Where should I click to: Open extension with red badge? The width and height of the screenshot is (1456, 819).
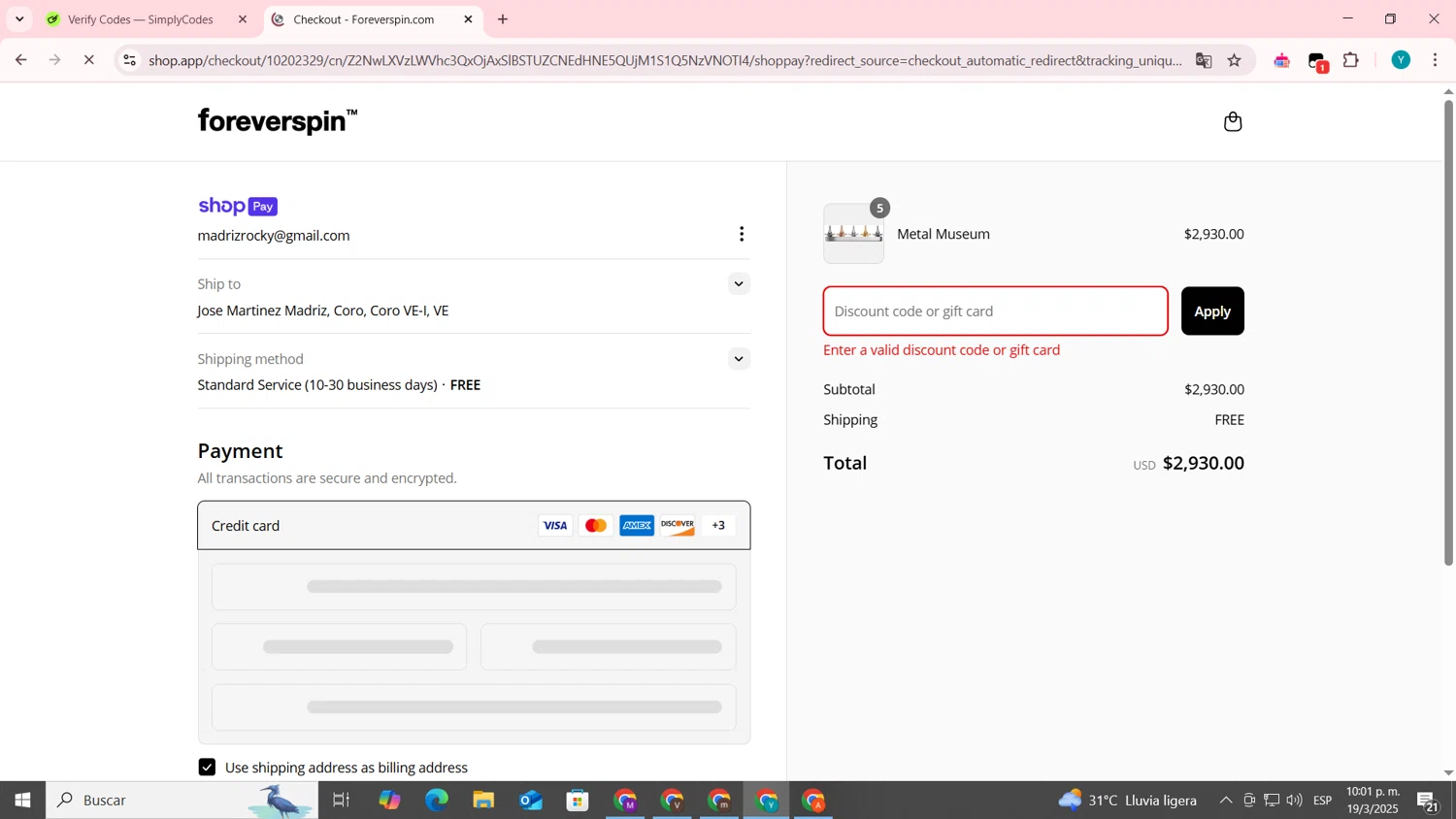click(x=1318, y=62)
